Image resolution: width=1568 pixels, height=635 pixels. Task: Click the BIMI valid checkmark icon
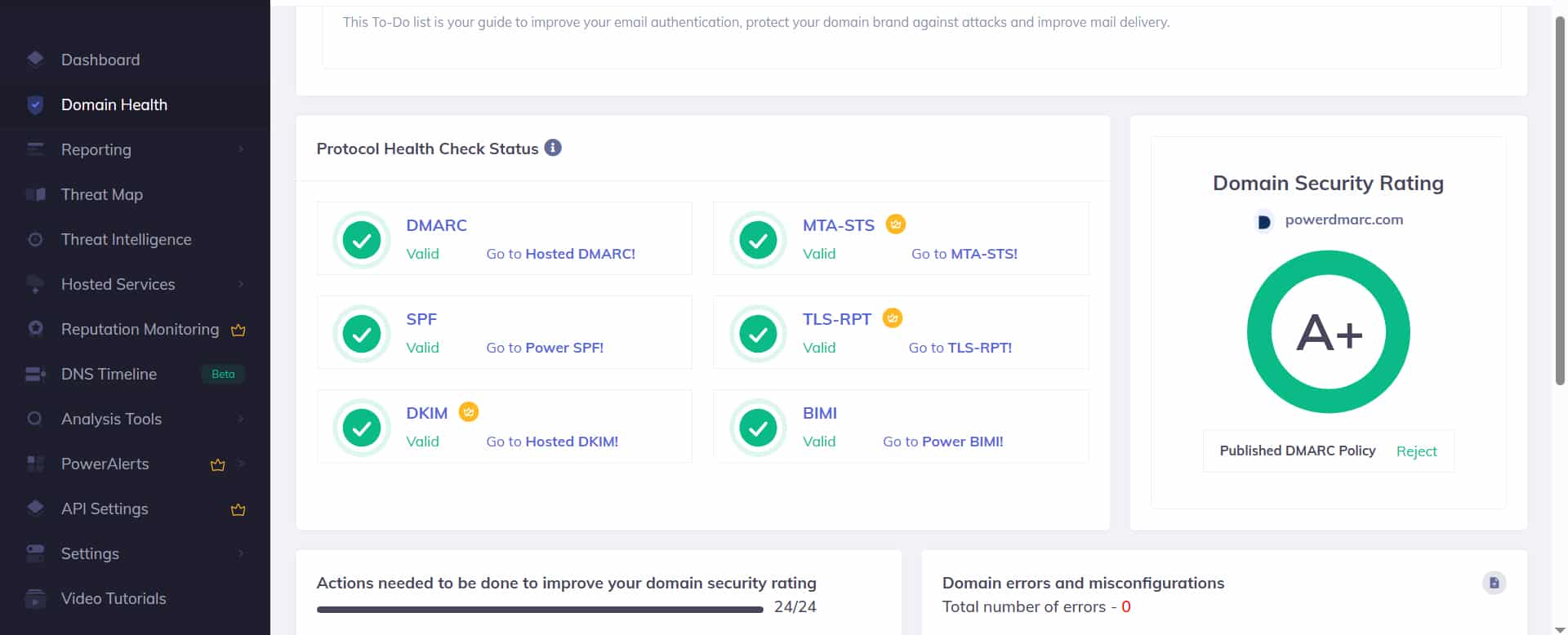click(758, 427)
